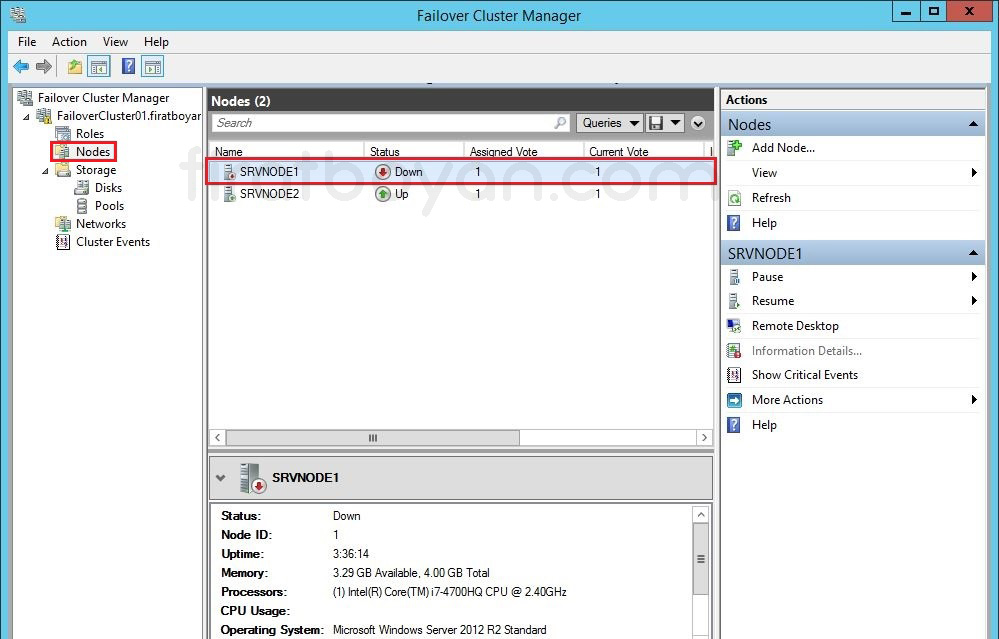Select Failover Cluster Manager root tree item
Image resolution: width=999 pixels, height=639 pixels.
point(103,98)
